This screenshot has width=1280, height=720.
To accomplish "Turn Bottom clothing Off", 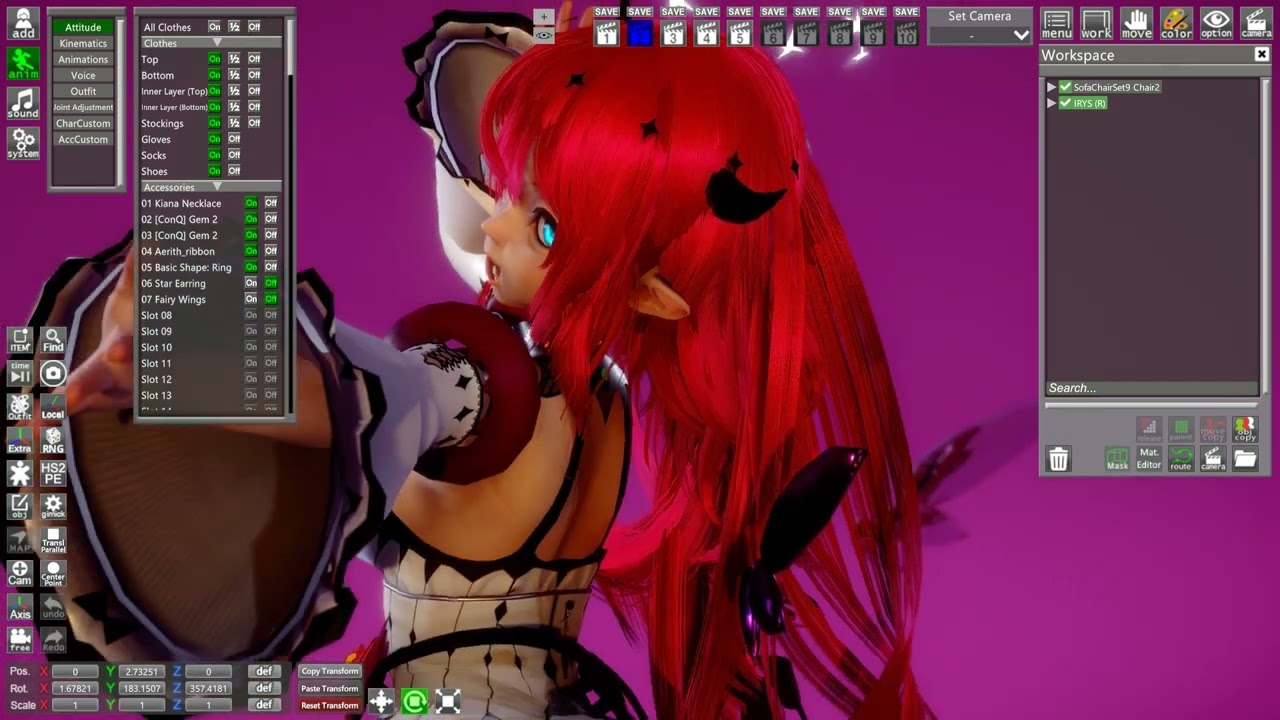I will click(254, 75).
